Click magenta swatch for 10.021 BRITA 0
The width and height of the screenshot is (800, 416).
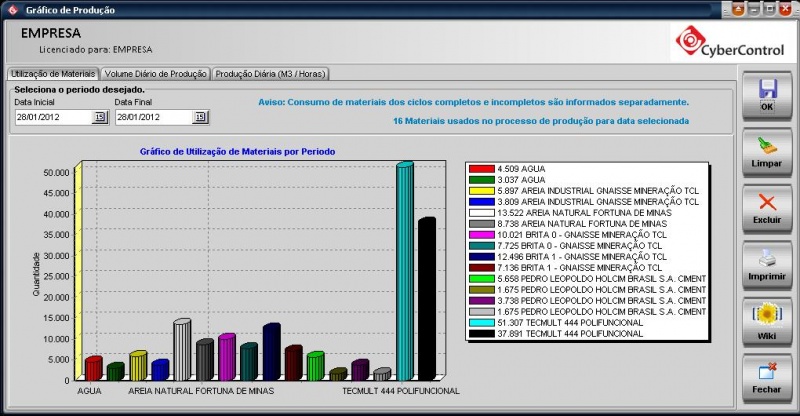482,235
